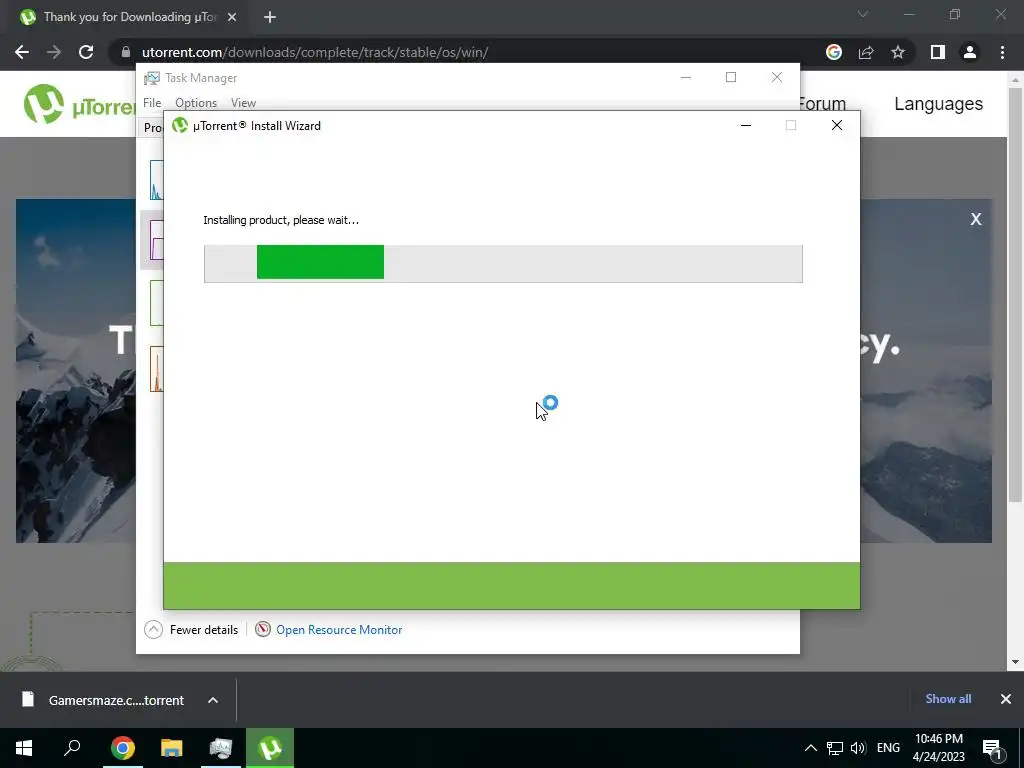Viewport: 1024px width, 768px height.
Task: Open the Chrome profile avatar menu
Action: coord(970,52)
